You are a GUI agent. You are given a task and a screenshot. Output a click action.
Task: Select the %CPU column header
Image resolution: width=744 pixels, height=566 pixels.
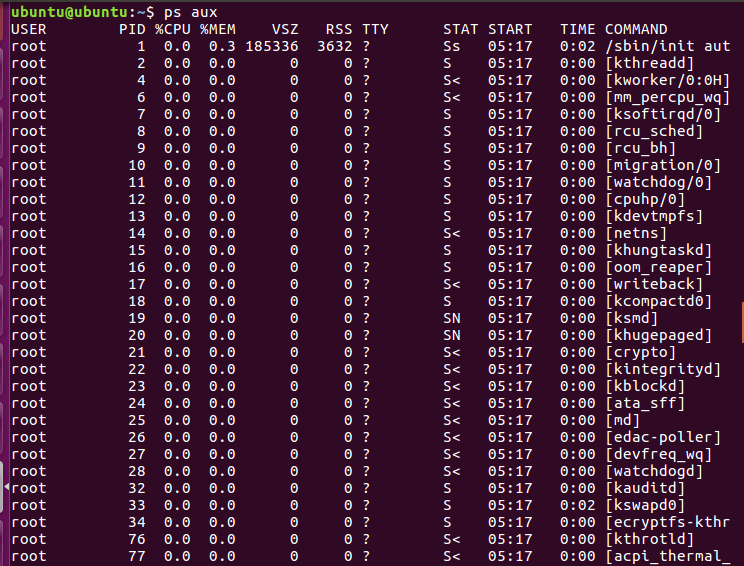tap(173, 29)
